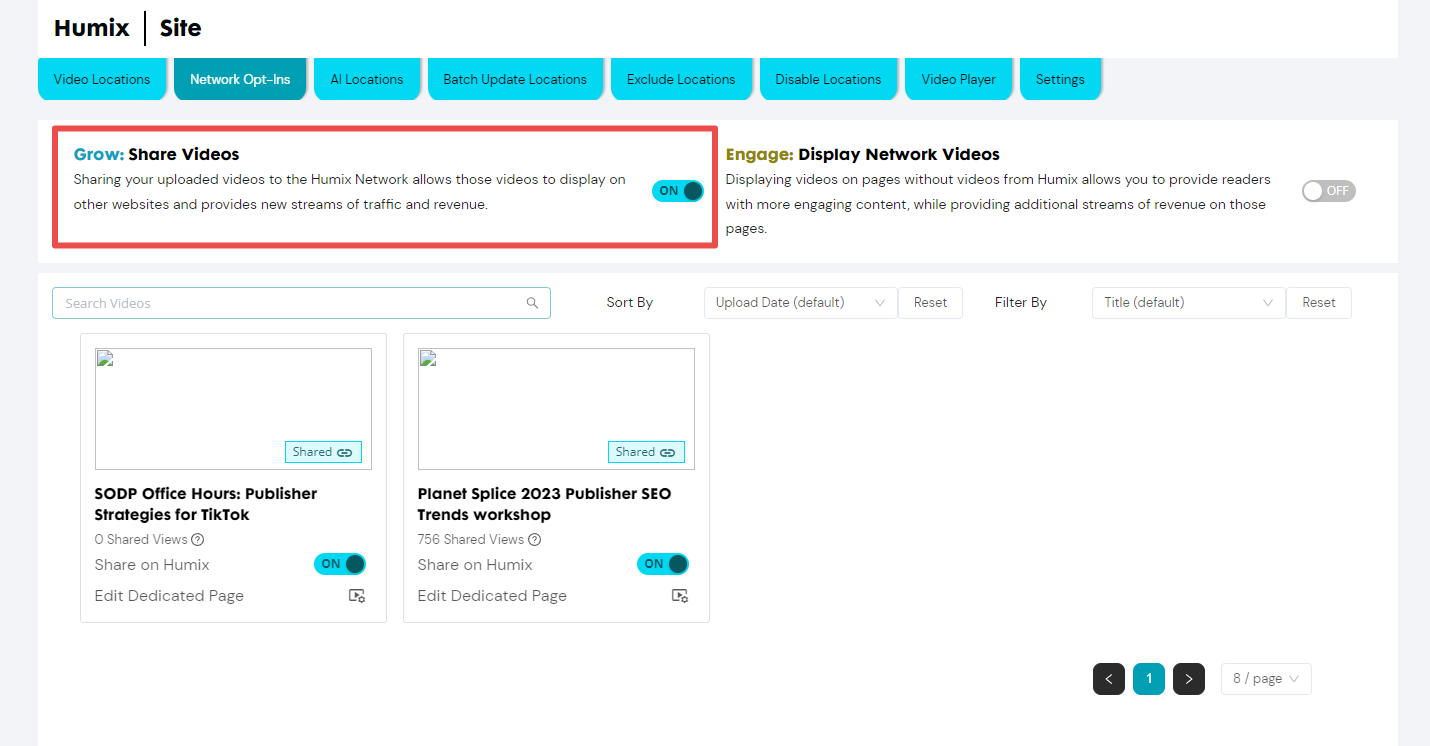Reset the Filter By selection

point(1318,303)
